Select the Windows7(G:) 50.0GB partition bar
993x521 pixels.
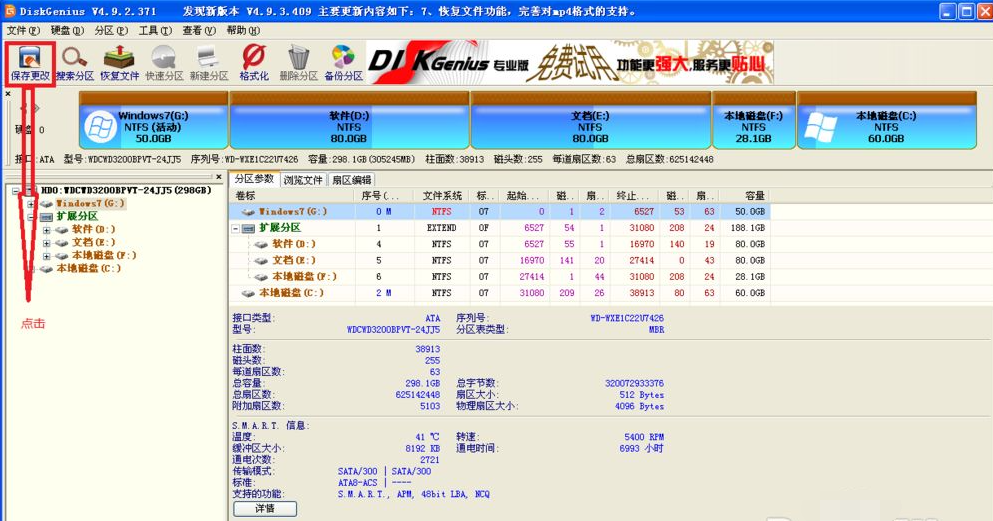[154, 120]
